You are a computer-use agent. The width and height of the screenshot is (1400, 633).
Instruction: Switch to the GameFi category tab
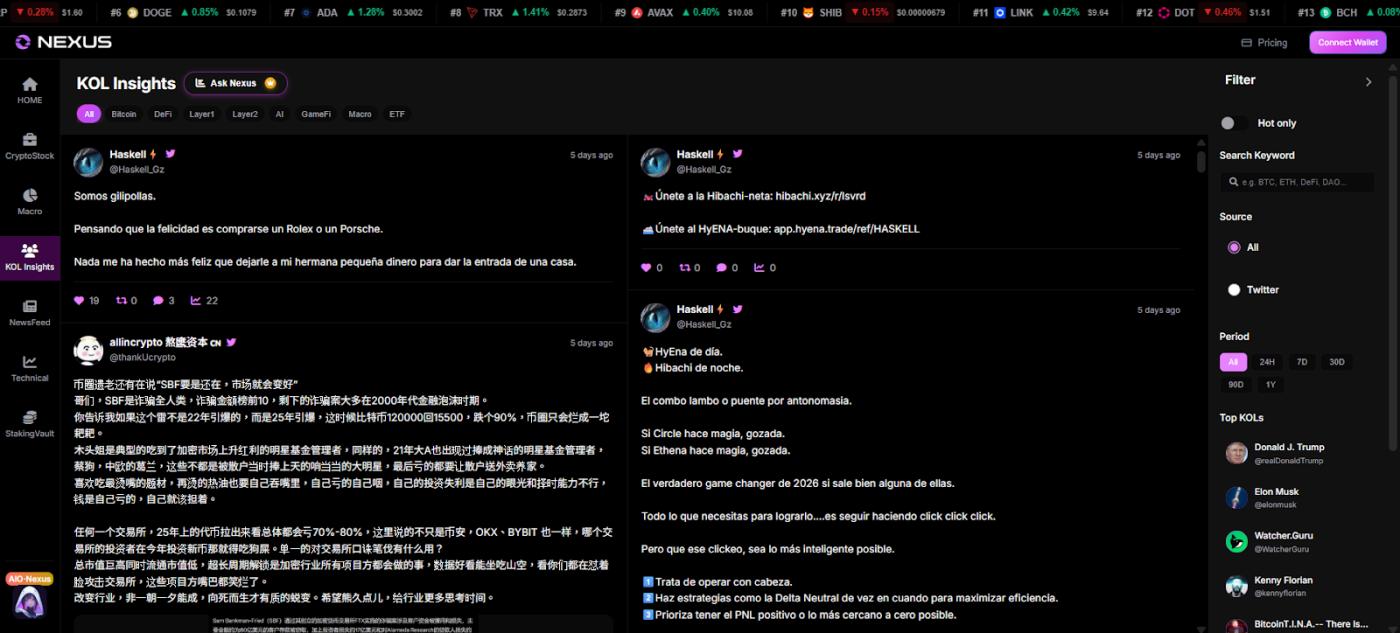pos(316,114)
